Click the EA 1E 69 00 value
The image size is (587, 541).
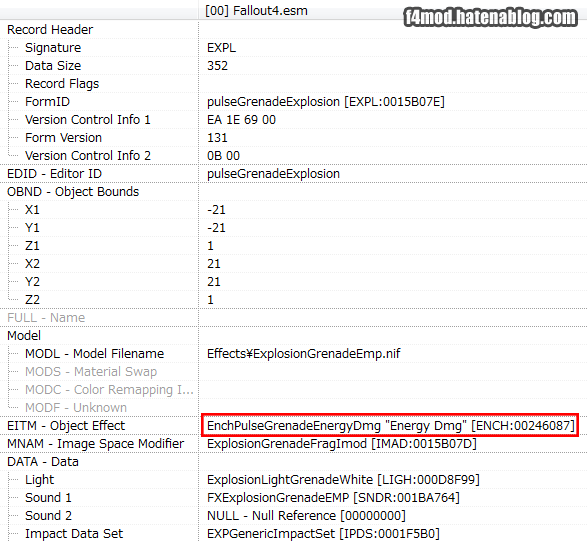tap(241, 119)
